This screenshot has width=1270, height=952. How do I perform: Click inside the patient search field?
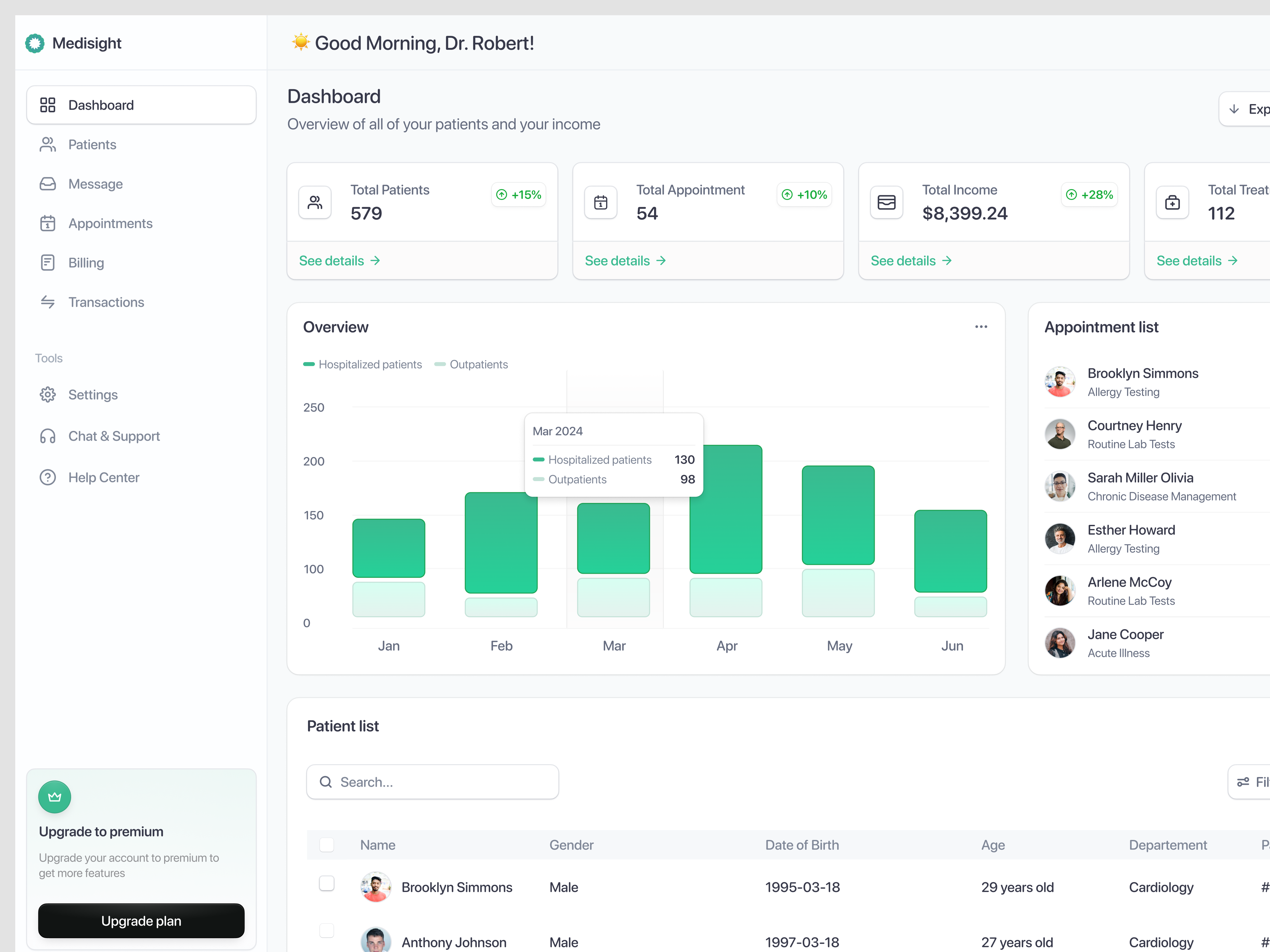(432, 782)
